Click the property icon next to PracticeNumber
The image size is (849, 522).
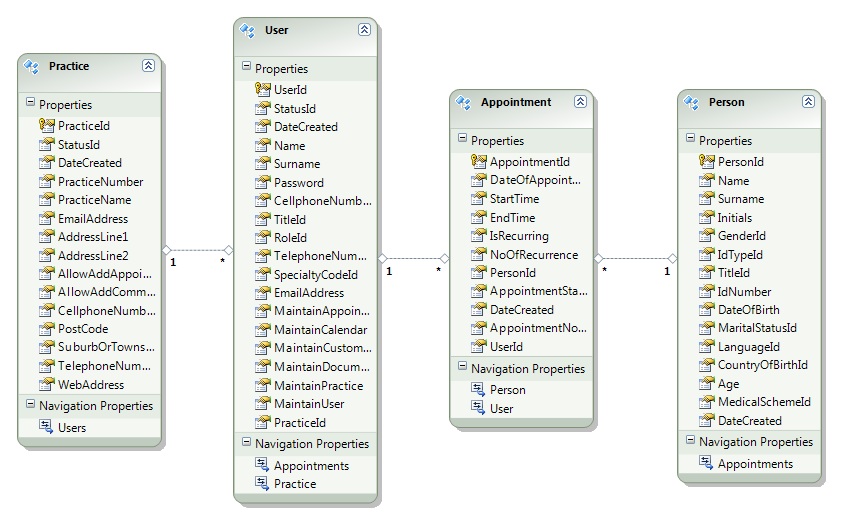47,181
